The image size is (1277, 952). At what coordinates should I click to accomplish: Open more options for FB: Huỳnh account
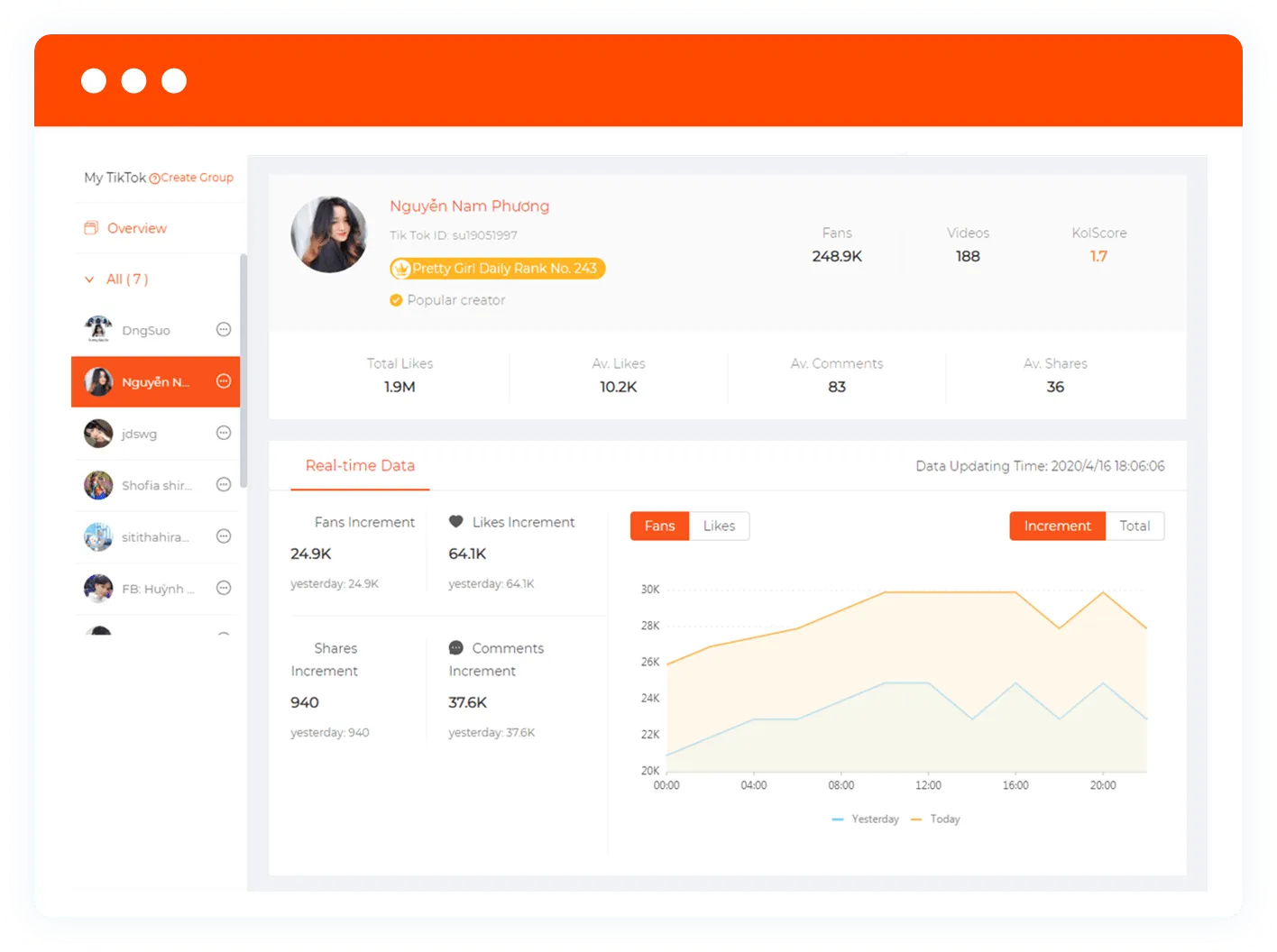tap(224, 588)
